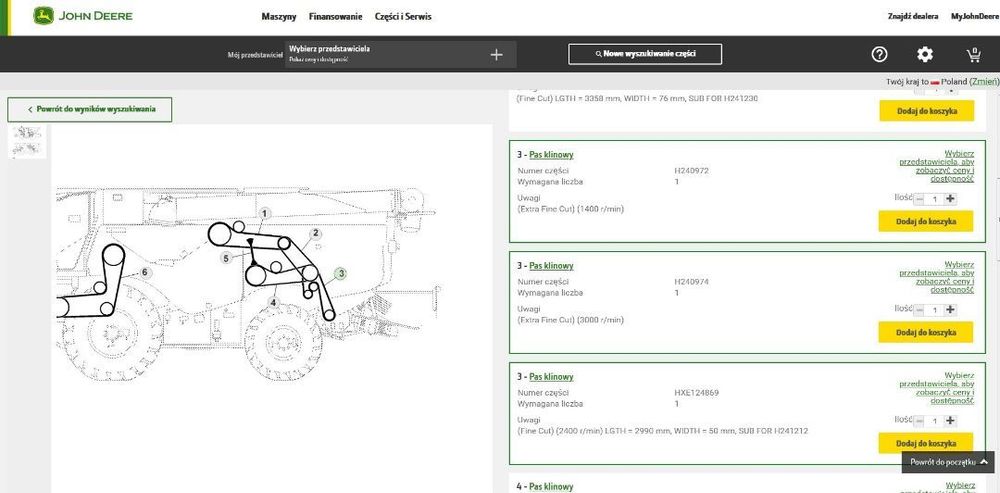The image size is (1000, 493).
Task: Click plus icon to choose a representative
Action: [496, 55]
